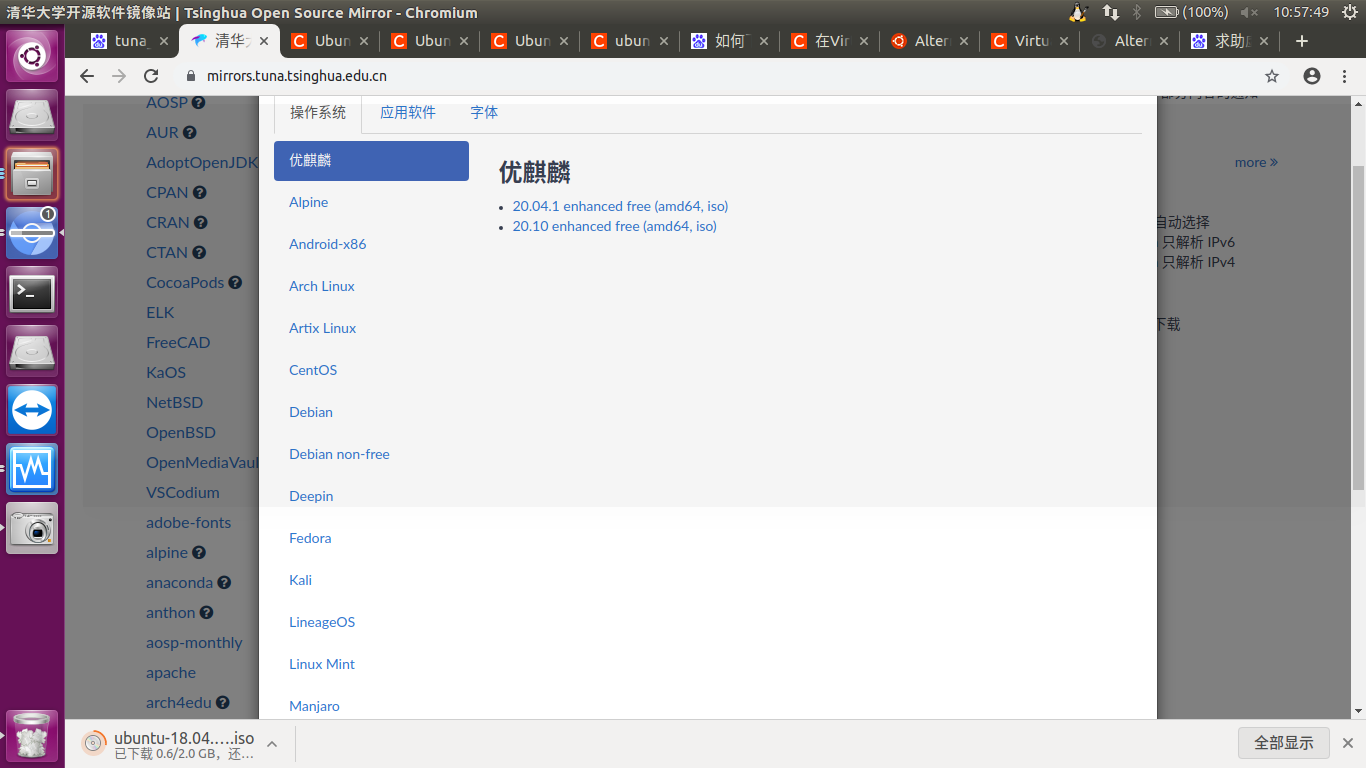Open the battery indicator showing 100%
Image resolution: width=1366 pixels, height=768 pixels.
coord(1191,12)
